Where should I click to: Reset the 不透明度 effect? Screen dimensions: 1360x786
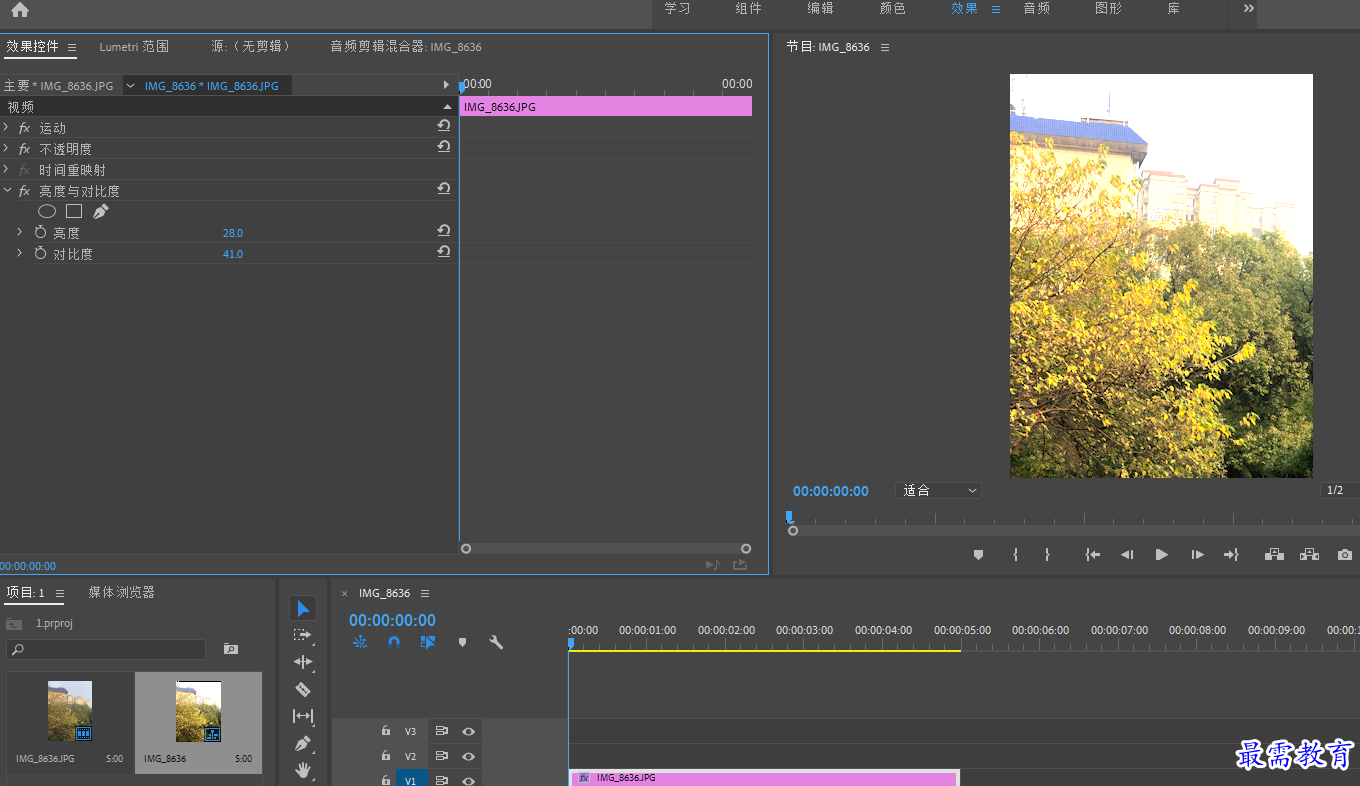point(444,147)
